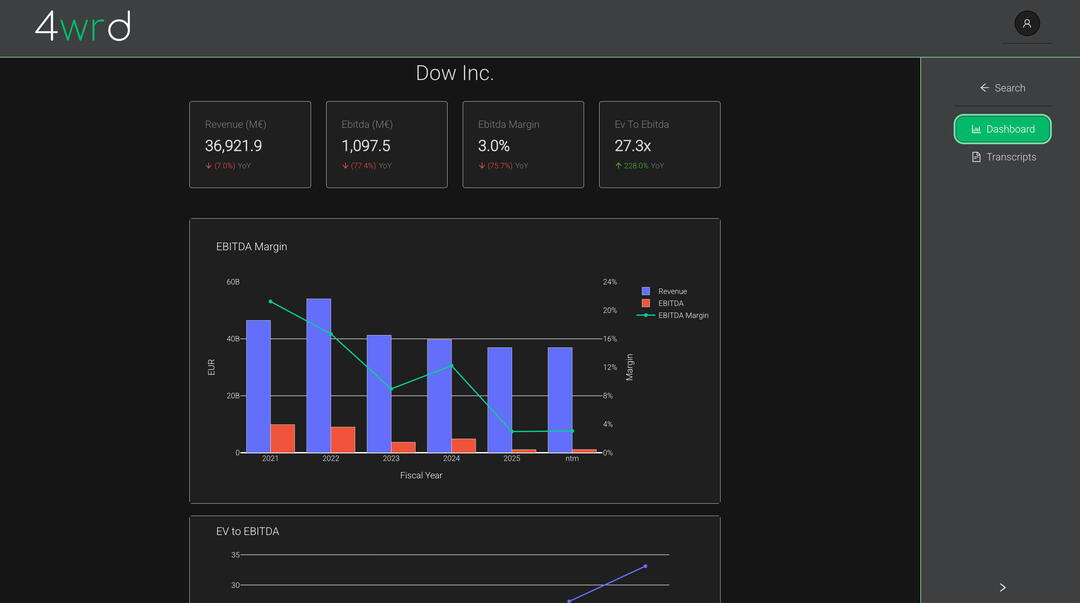Screen dimensions: 1080x603
Task: Click the 2022 blue Revenue bar
Action: tap(319, 375)
